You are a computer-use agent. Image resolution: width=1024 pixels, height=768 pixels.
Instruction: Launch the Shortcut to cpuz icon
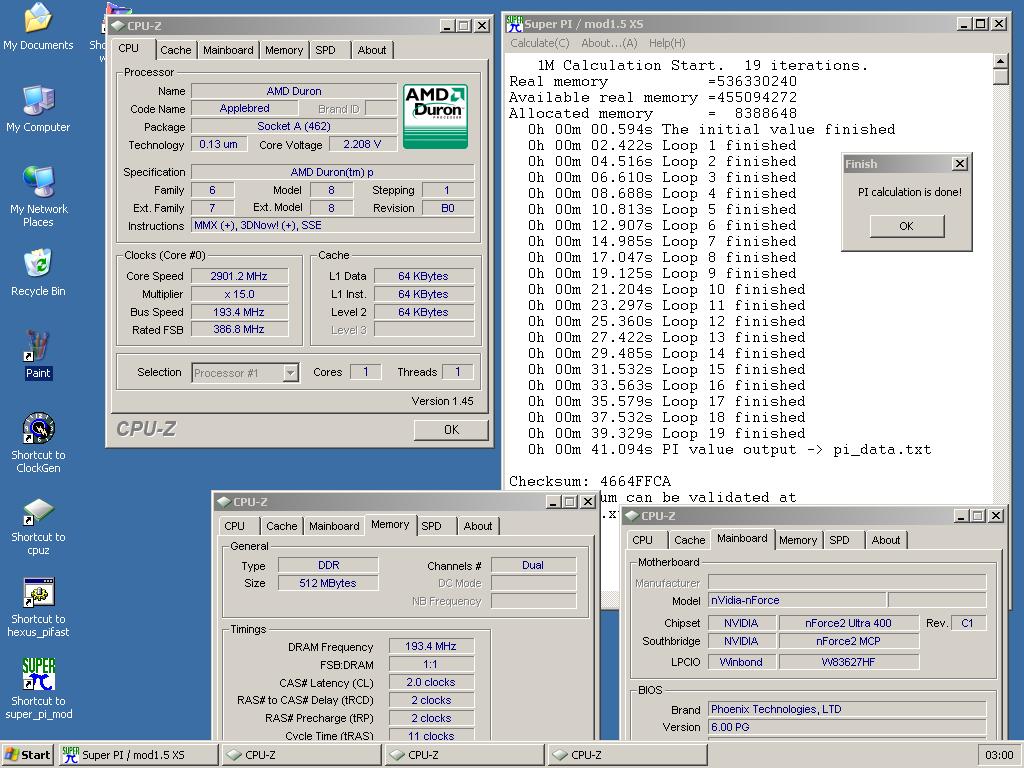(x=38, y=526)
